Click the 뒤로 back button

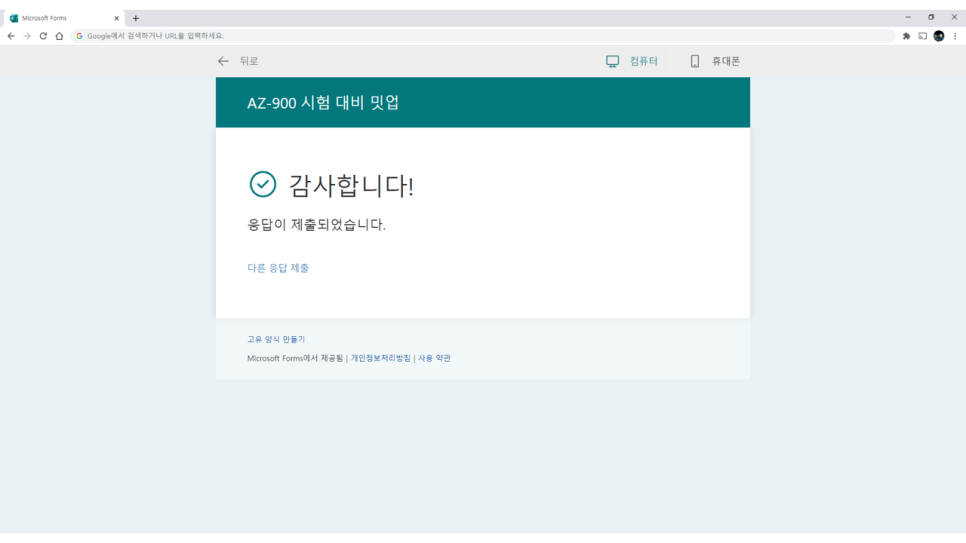click(238, 61)
